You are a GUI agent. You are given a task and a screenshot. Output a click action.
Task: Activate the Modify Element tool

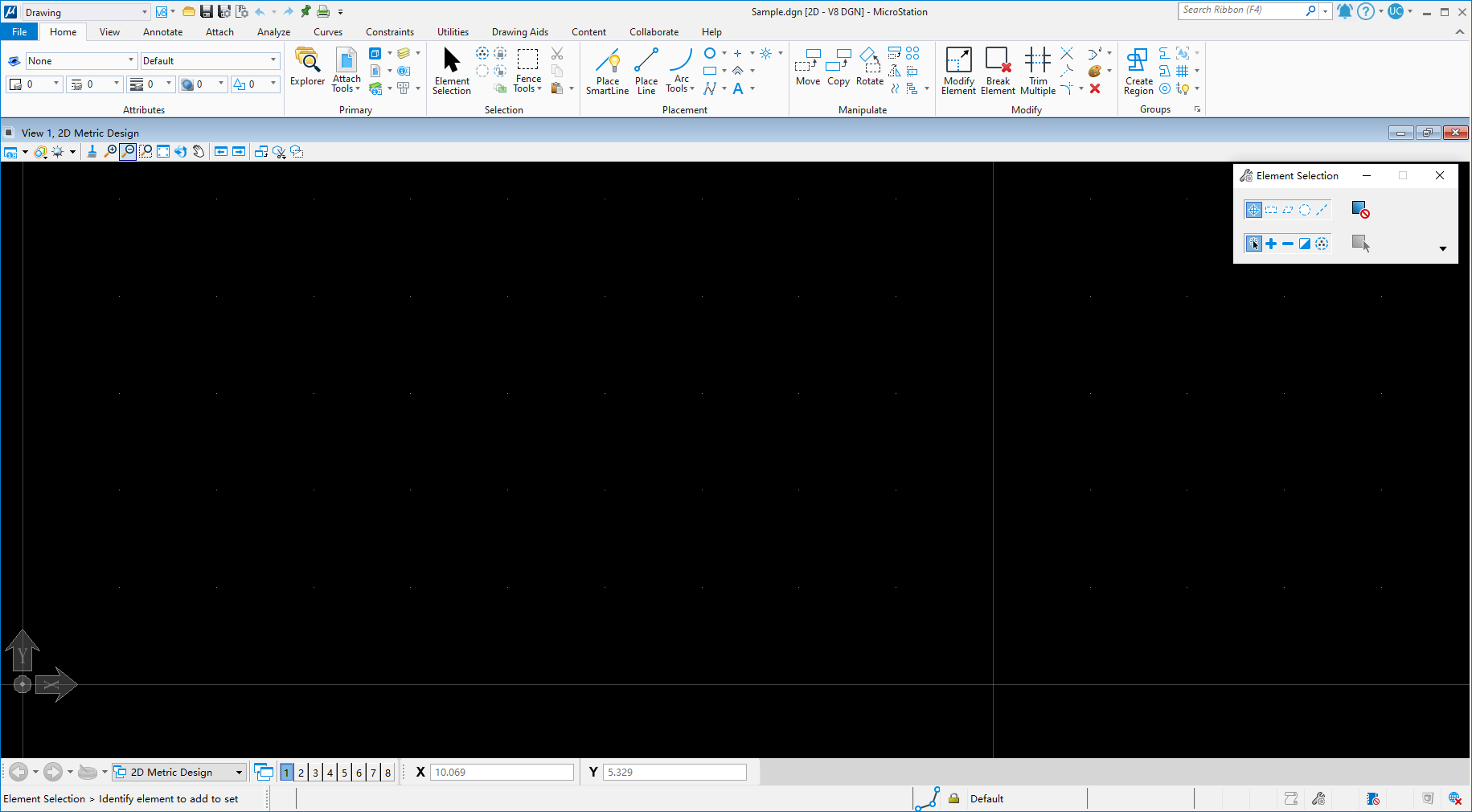[958, 71]
